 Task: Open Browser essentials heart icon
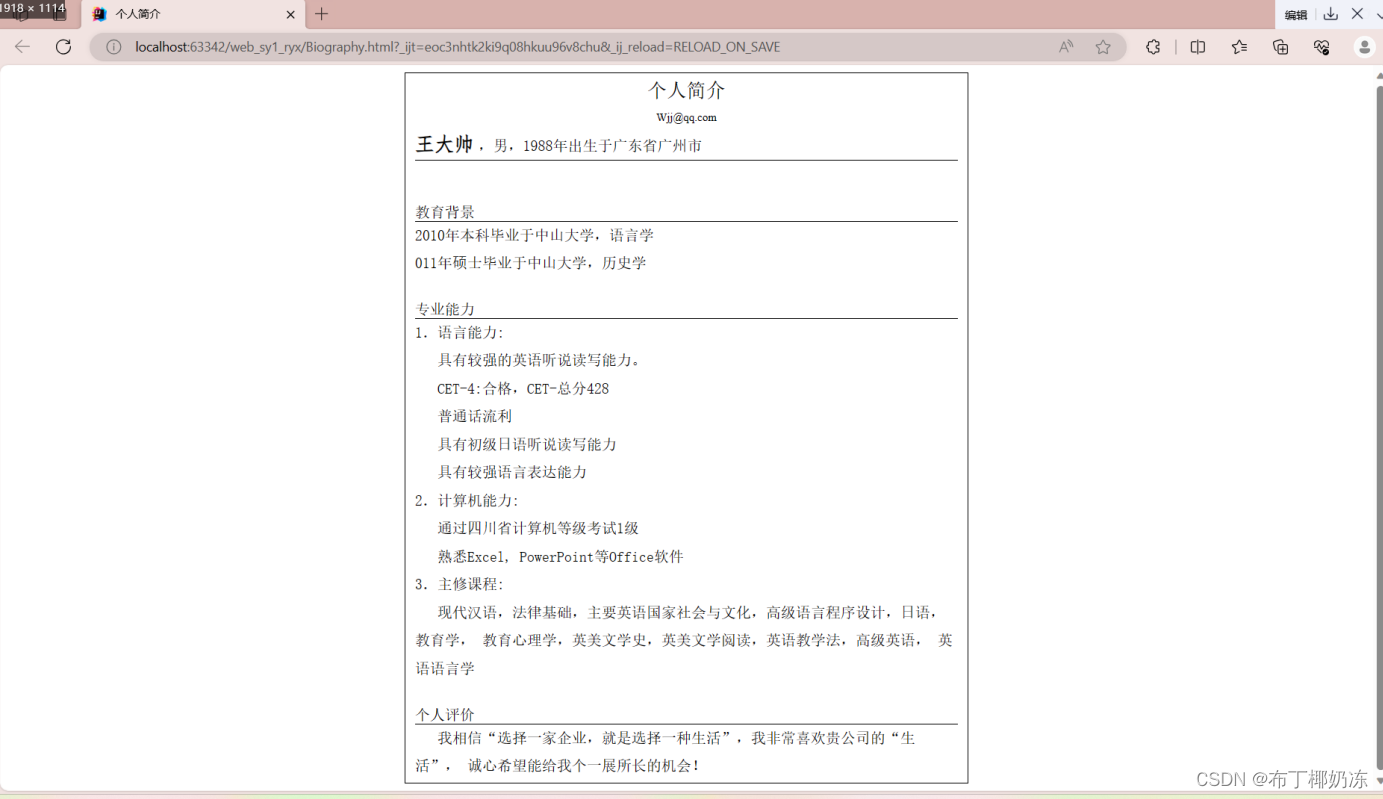point(1321,47)
